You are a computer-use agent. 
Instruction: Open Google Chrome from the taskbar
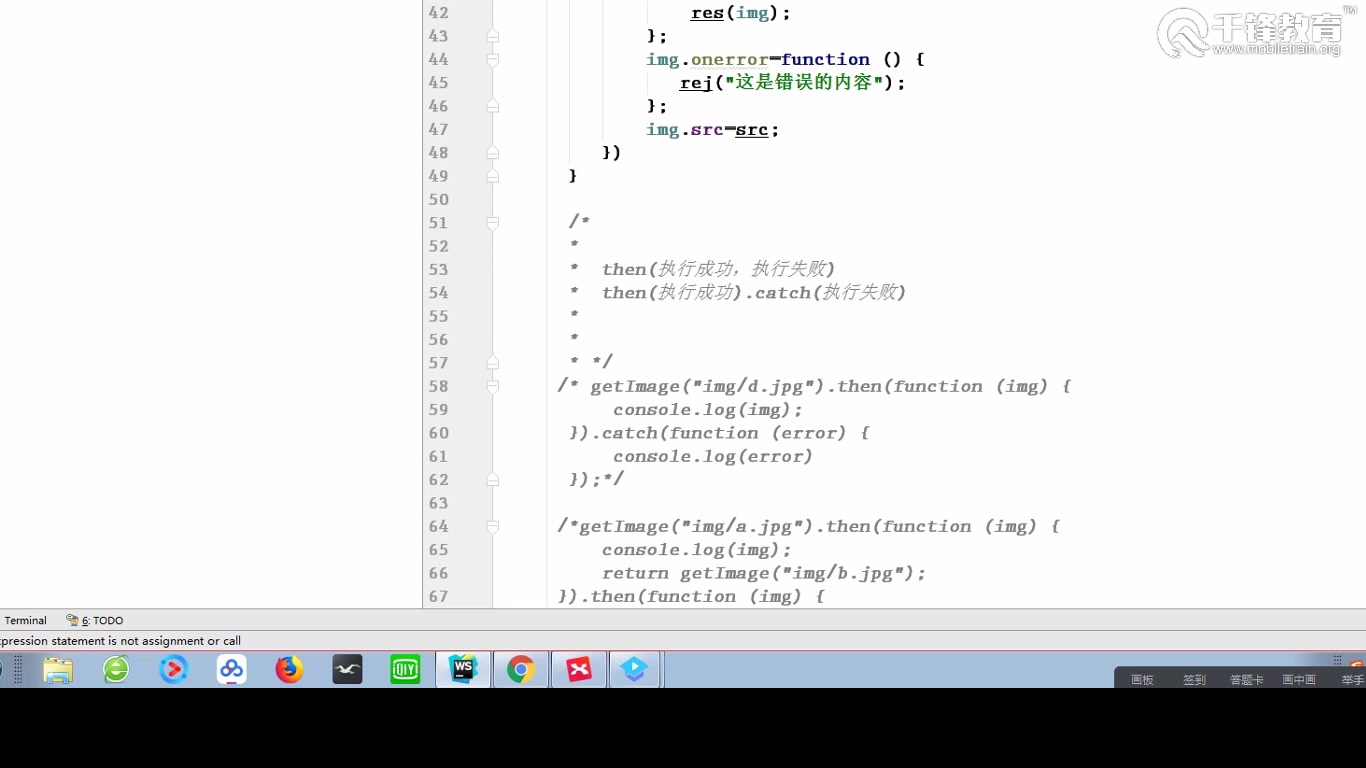coord(520,669)
